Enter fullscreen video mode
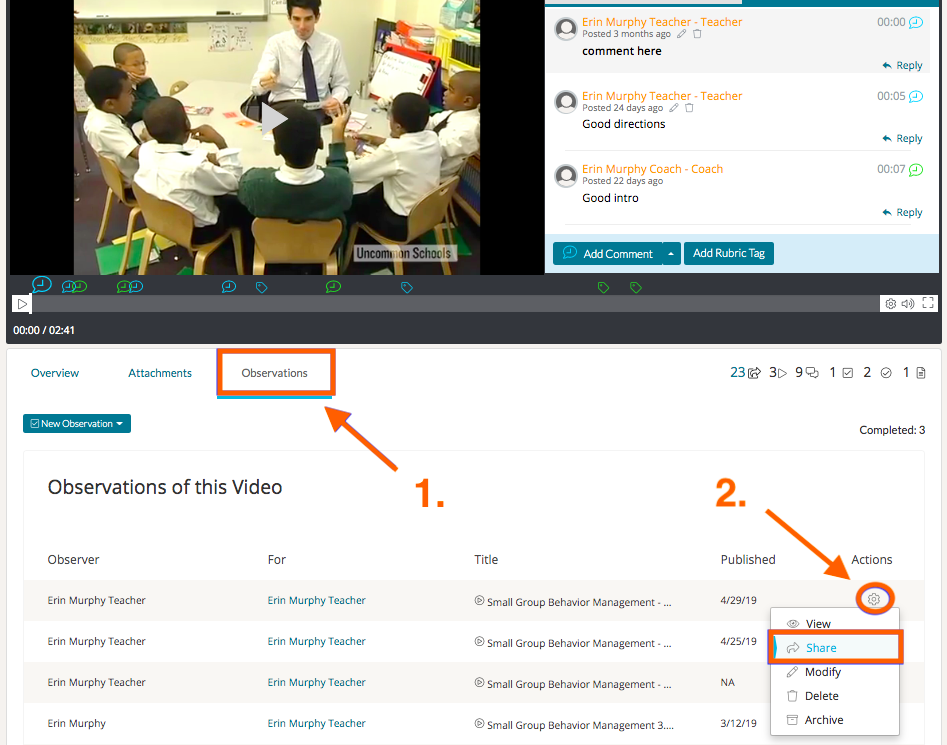This screenshot has width=947, height=745. click(928, 303)
